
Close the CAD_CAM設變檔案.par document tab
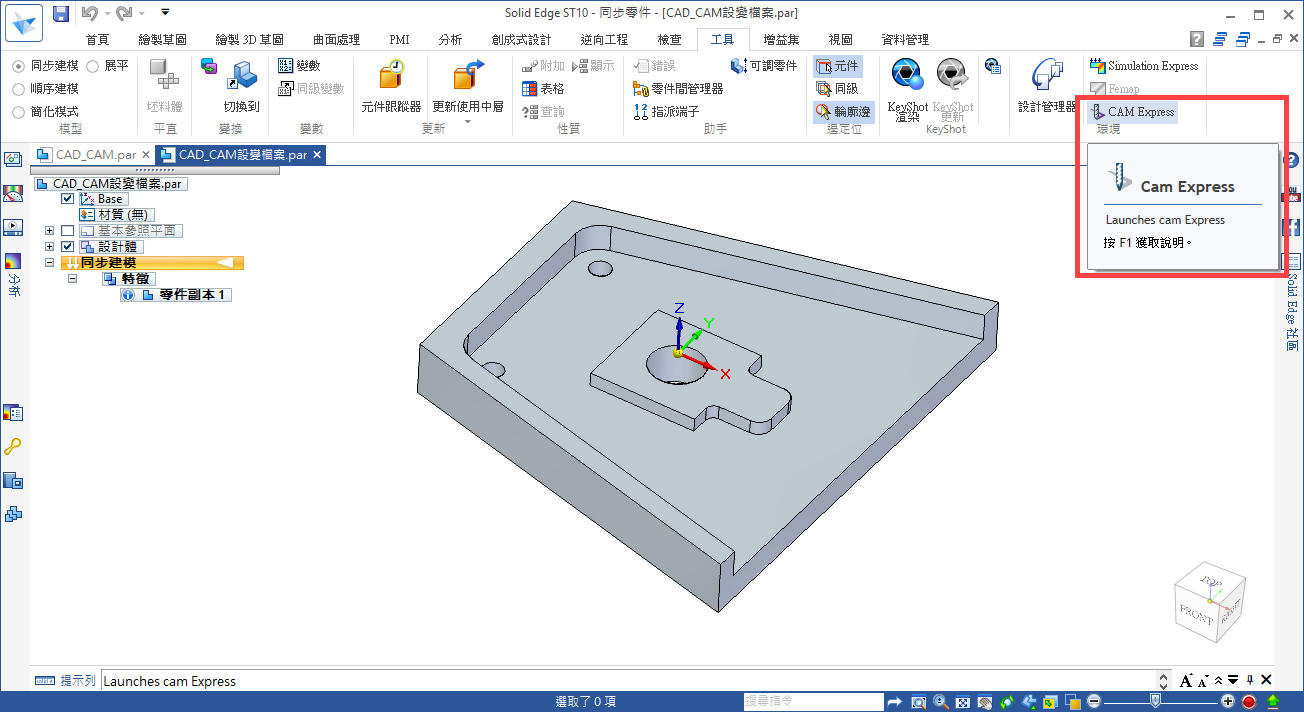(x=317, y=155)
